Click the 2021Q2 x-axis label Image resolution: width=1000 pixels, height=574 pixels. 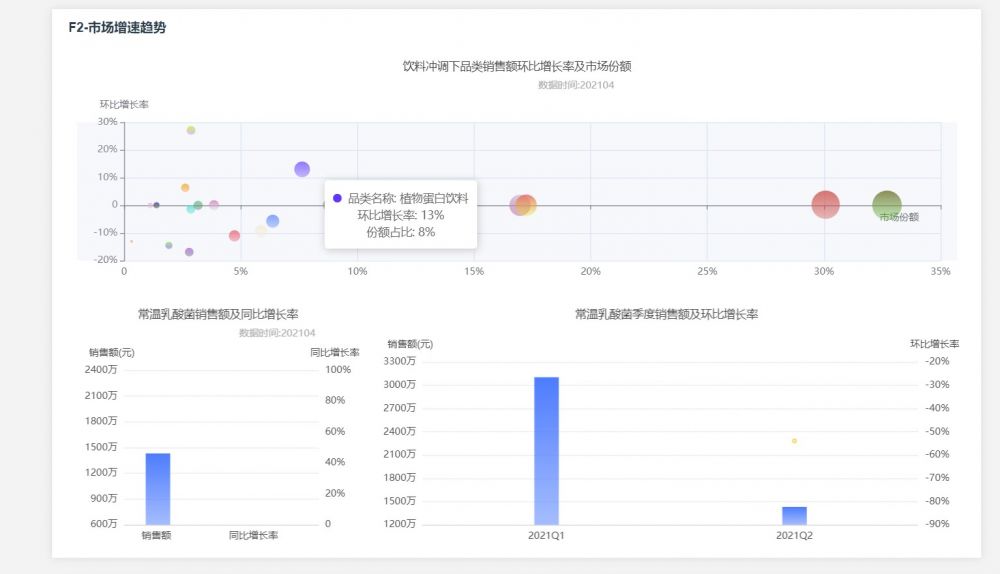pos(794,535)
